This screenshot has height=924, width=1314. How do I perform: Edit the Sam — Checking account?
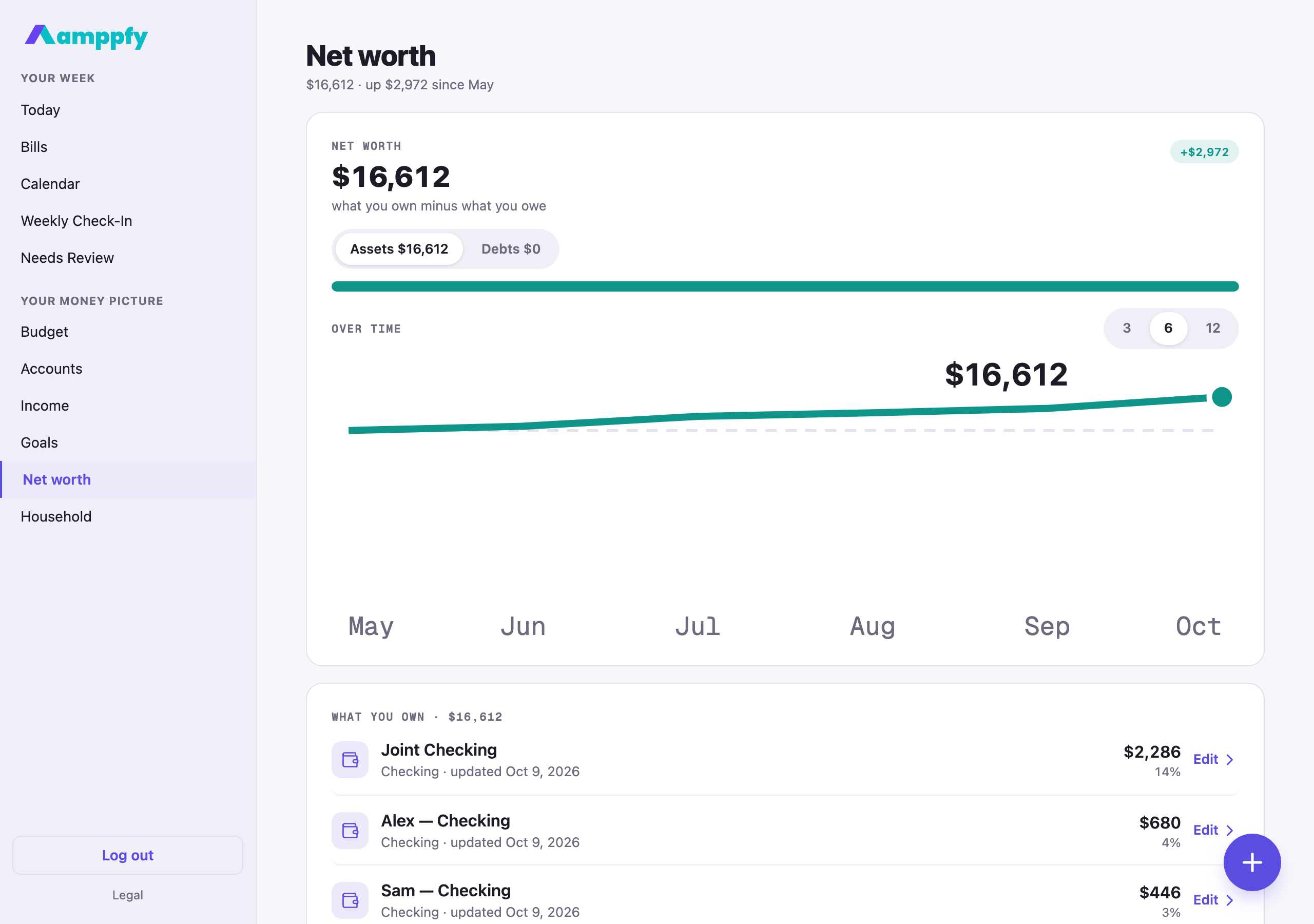pos(1205,900)
